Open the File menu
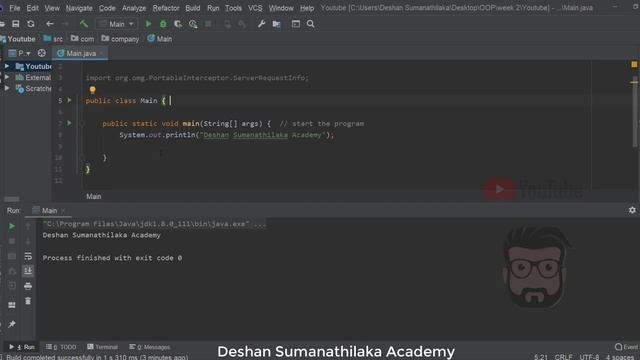Viewport: 640px width, 360px height. (15, 8)
